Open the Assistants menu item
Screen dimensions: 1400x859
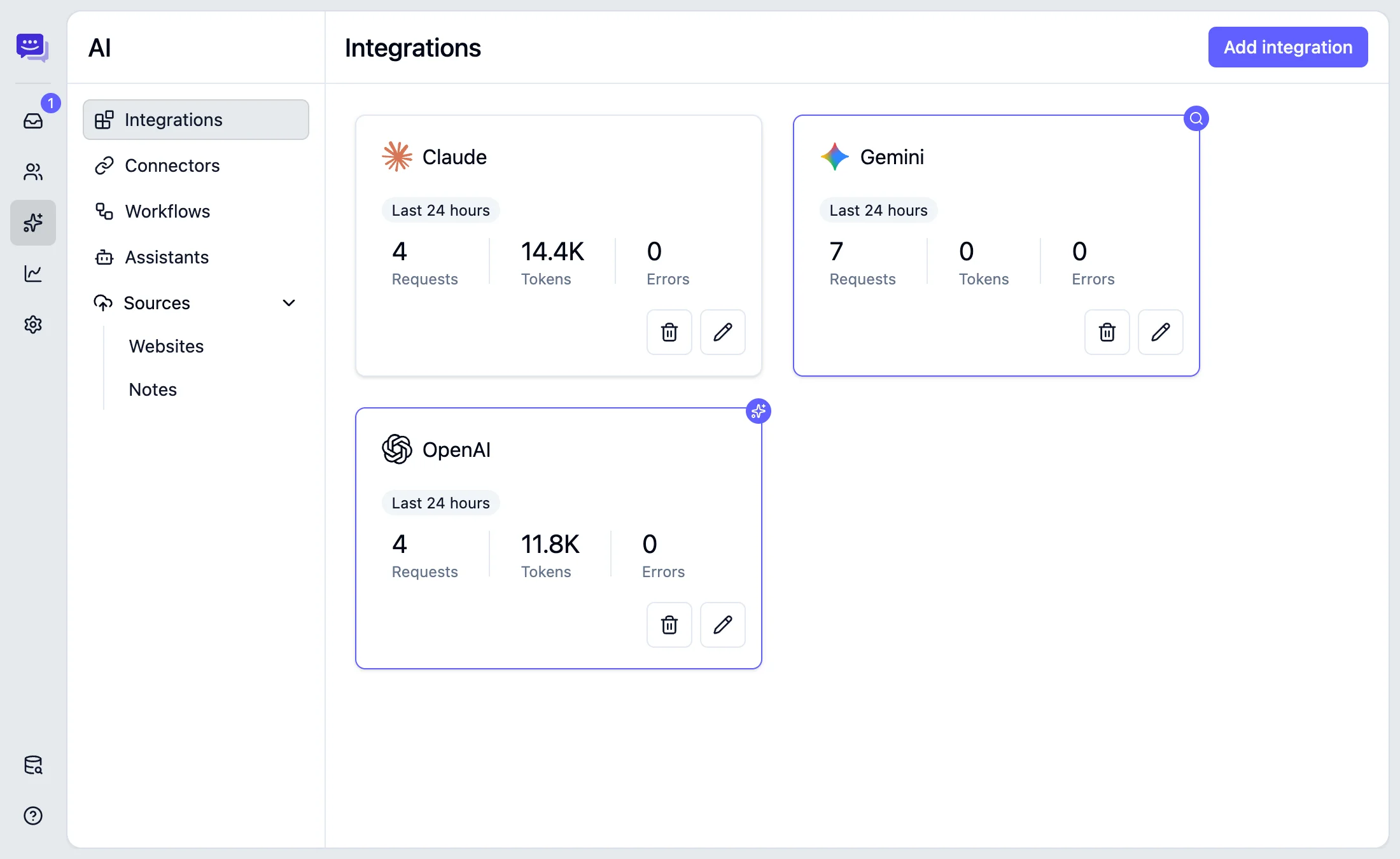click(x=196, y=257)
